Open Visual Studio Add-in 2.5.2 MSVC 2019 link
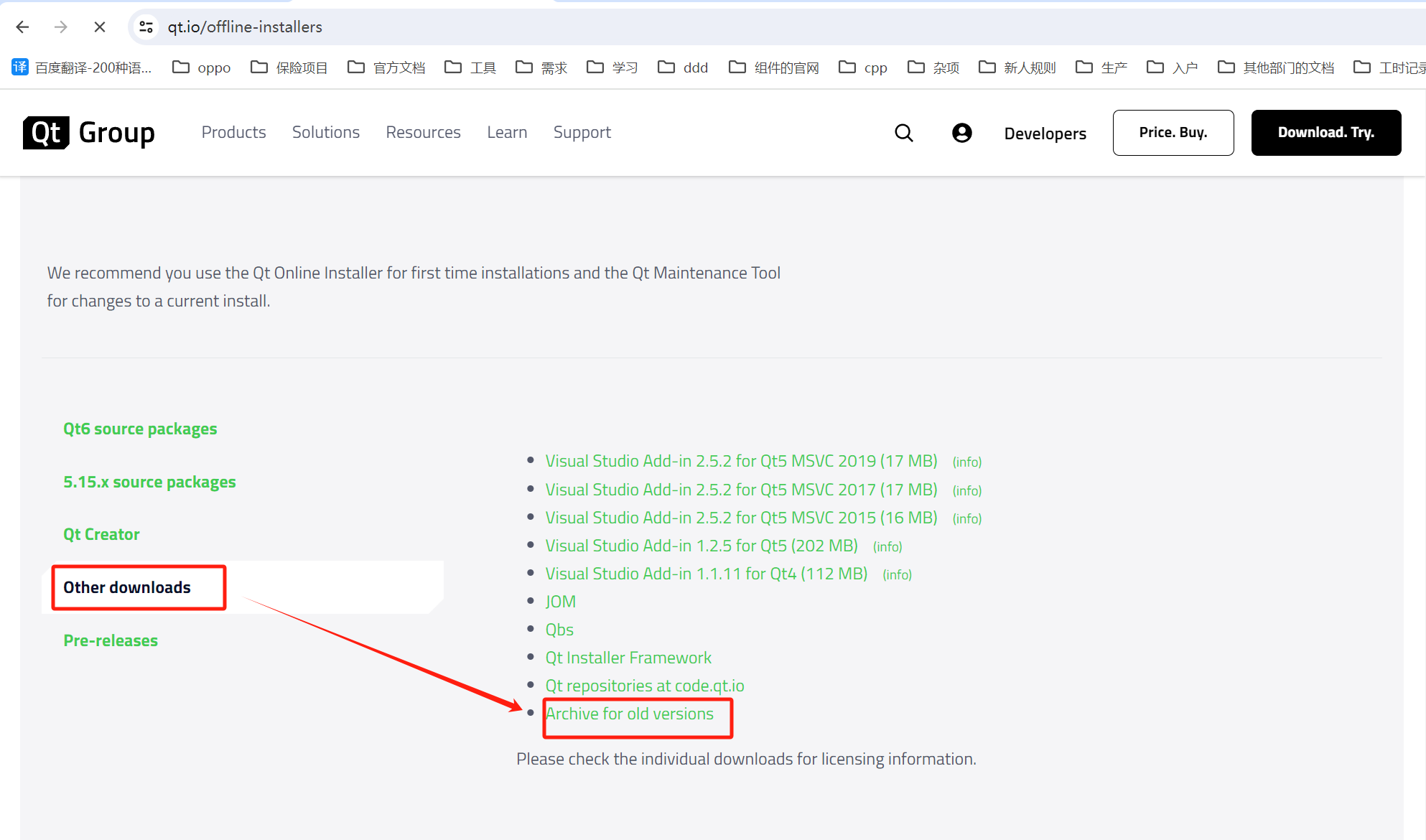The image size is (1426, 840). 741,461
